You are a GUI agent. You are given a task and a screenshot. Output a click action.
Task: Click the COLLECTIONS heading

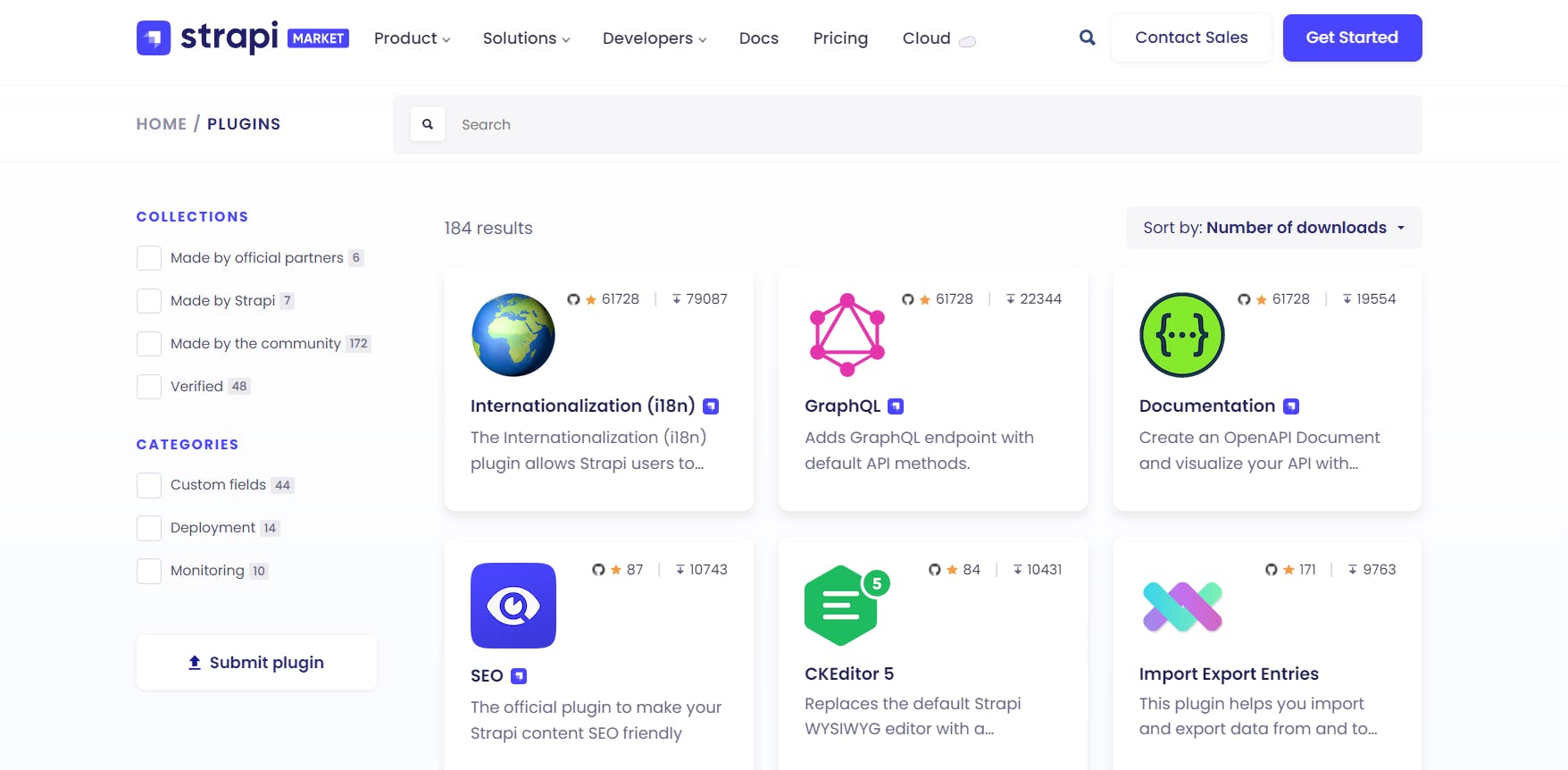[x=193, y=217]
